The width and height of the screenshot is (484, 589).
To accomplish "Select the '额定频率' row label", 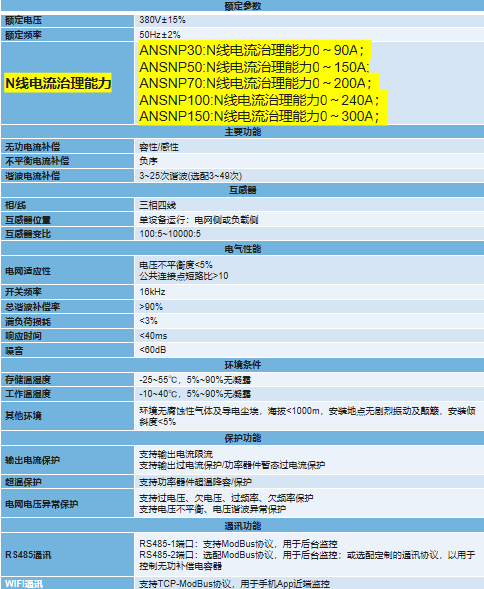I will tap(23, 35).
